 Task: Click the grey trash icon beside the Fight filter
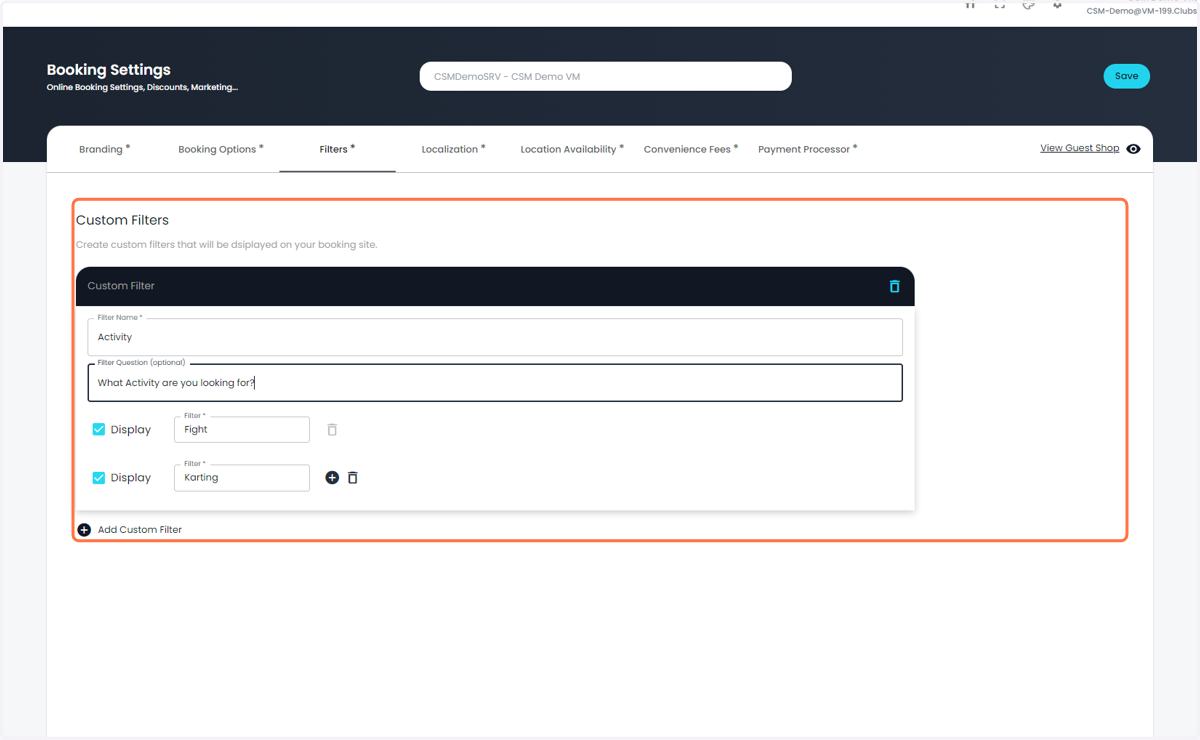point(332,429)
